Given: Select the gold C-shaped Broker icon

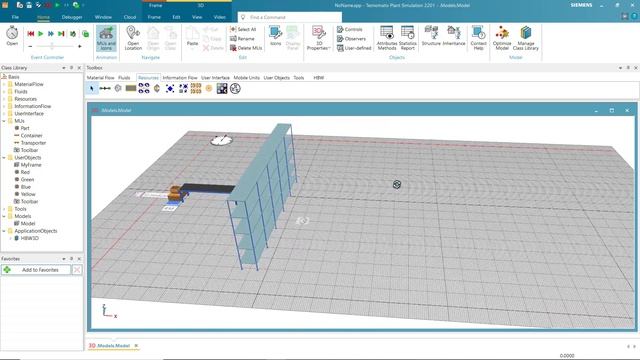Looking at the screenshot, I should 157,88.
